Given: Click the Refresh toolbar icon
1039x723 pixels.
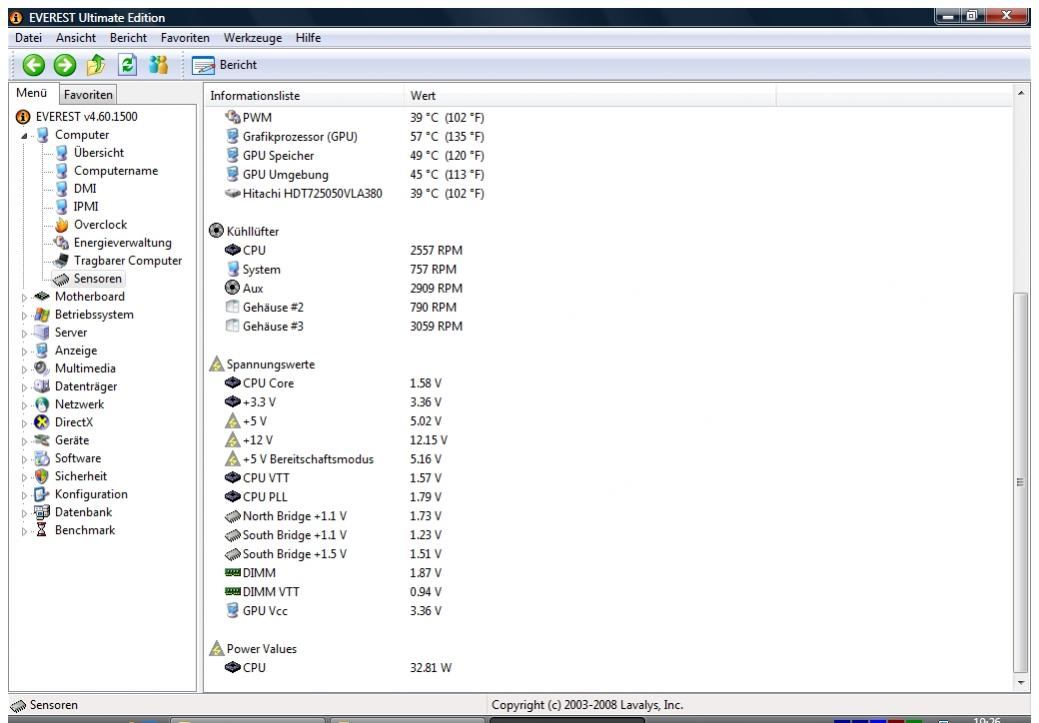Looking at the screenshot, I should 127,64.
